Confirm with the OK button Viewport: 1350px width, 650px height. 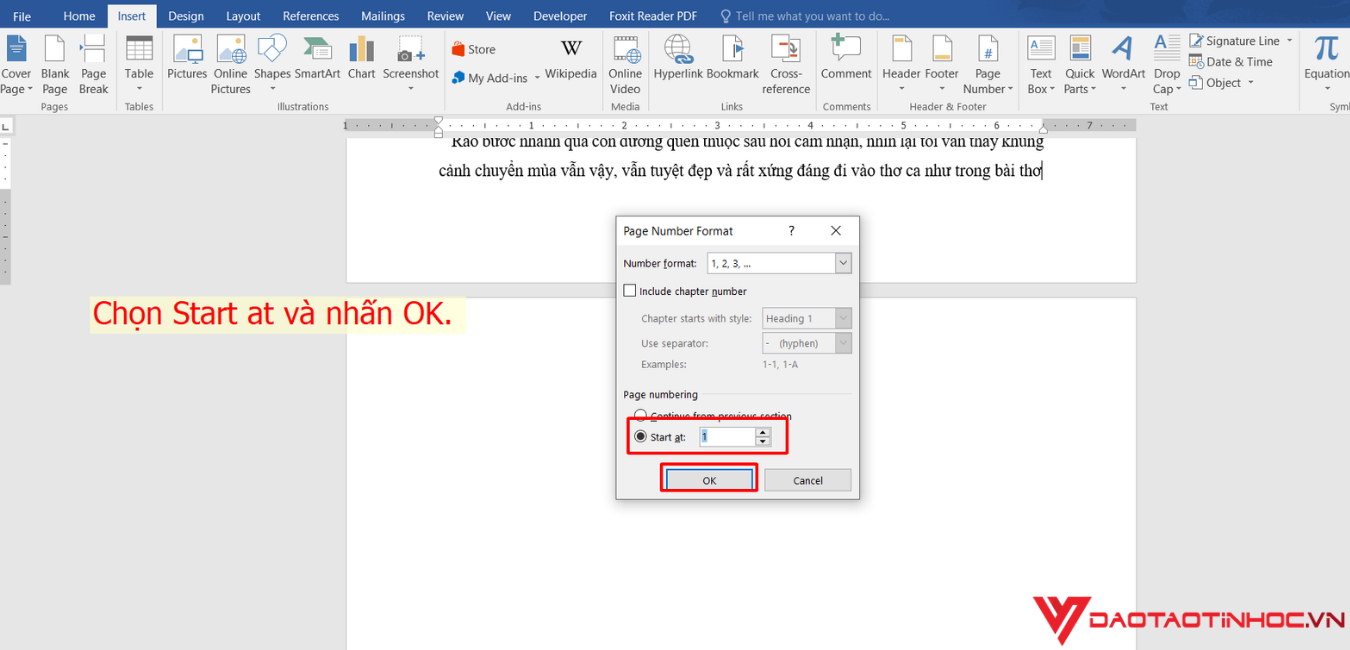tap(709, 480)
